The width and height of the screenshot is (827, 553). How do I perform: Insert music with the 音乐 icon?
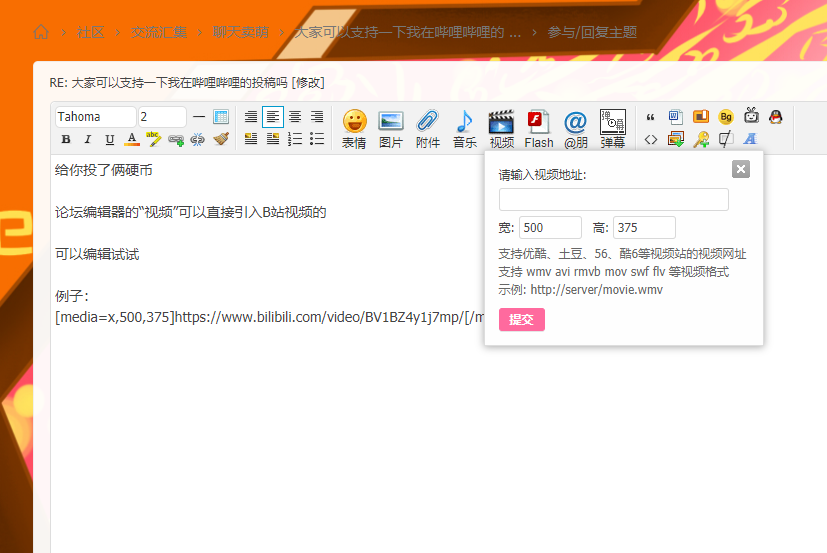click(464, 128)
